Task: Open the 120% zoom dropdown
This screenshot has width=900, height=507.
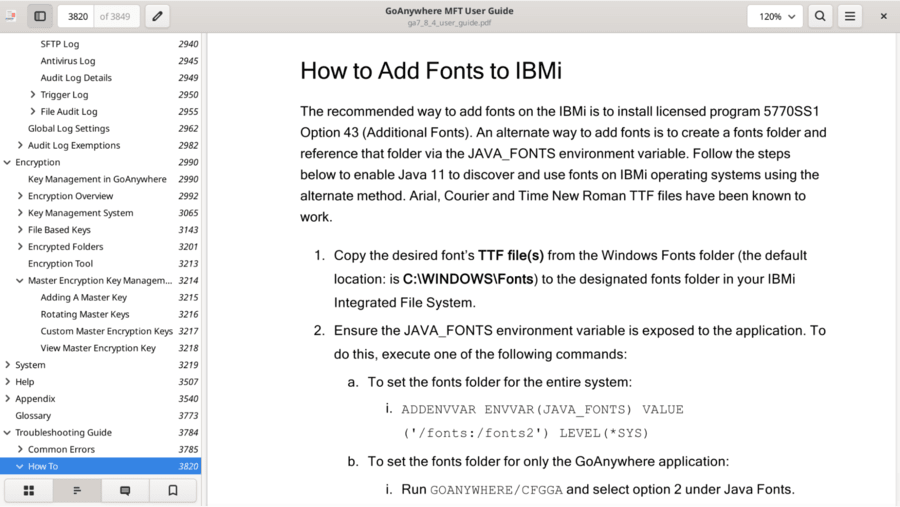Action: [x=775, y=16]
